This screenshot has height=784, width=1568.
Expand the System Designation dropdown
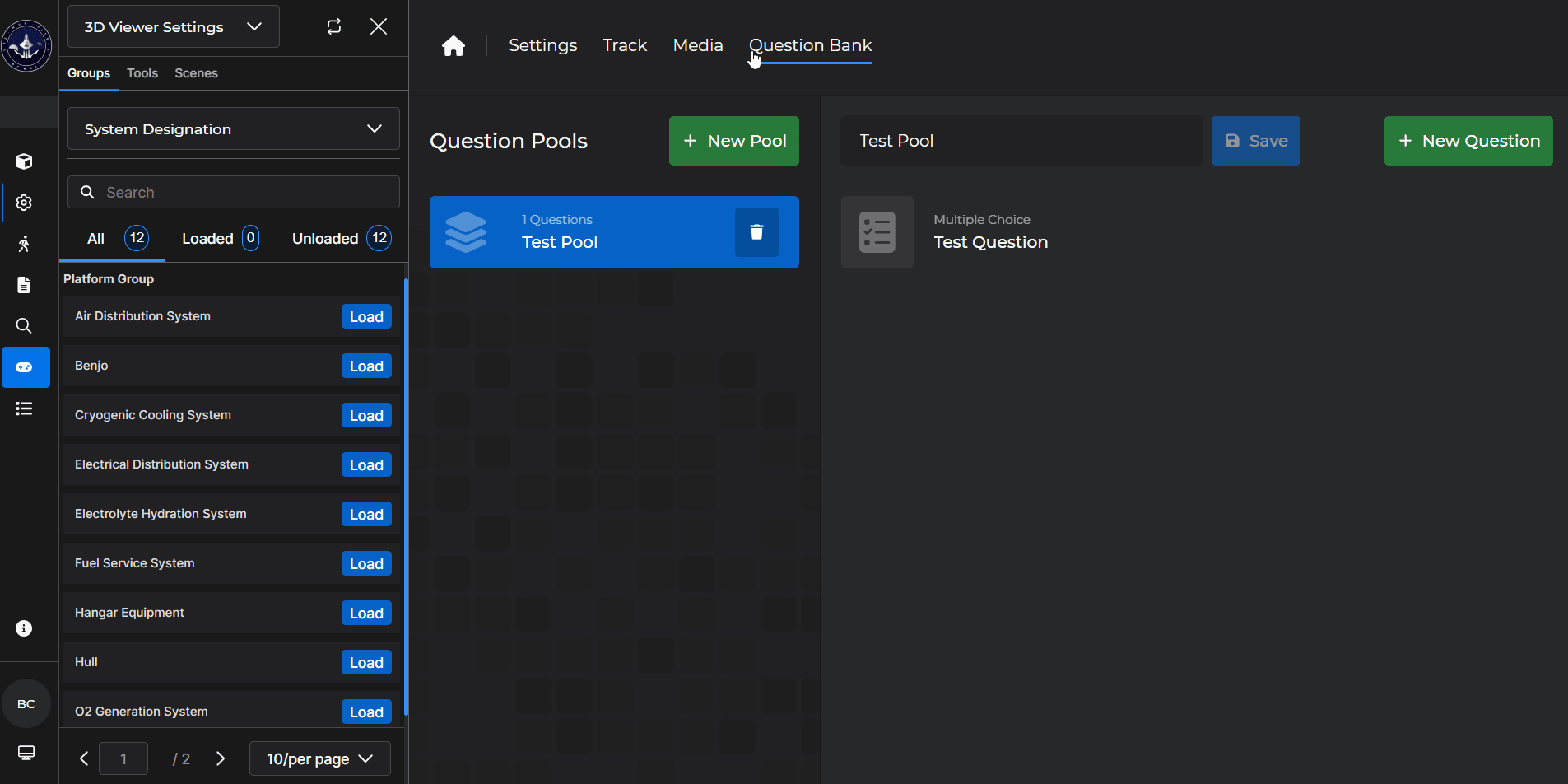click(234, 128)
